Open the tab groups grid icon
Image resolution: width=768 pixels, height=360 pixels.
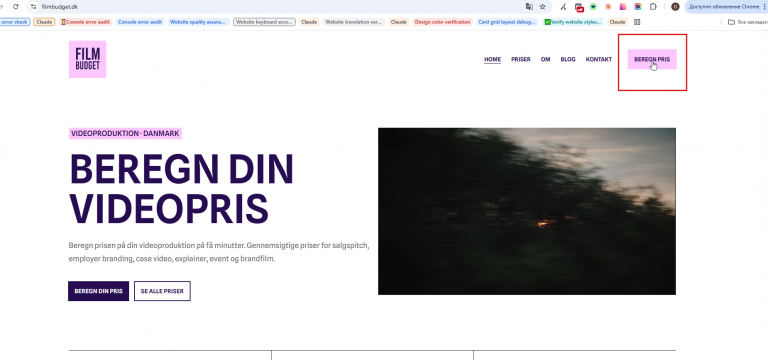click(x=637, y=22)
